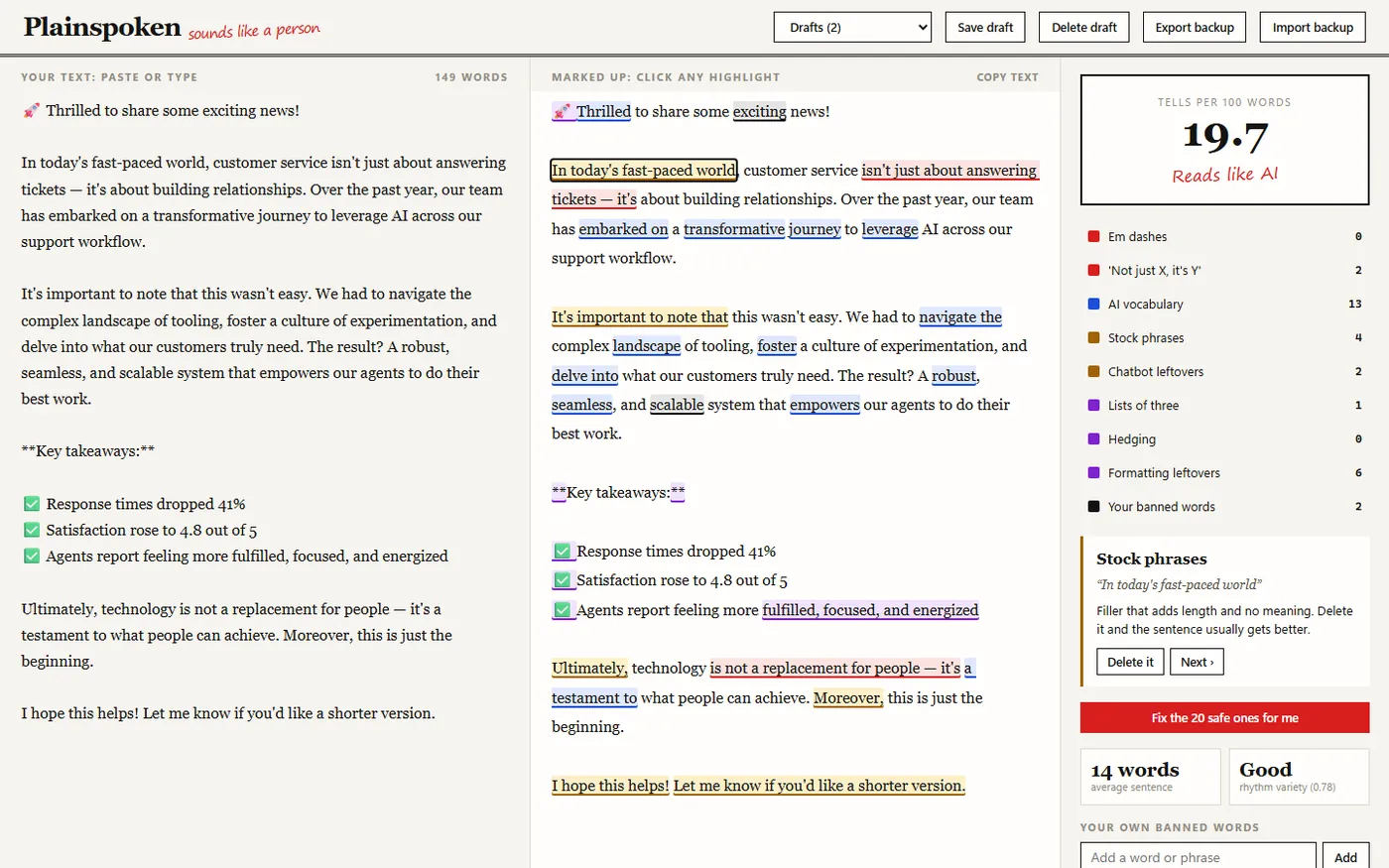Click the Add banned word button
Viewport: 1389px width, 868px height.
point(1345,857)
